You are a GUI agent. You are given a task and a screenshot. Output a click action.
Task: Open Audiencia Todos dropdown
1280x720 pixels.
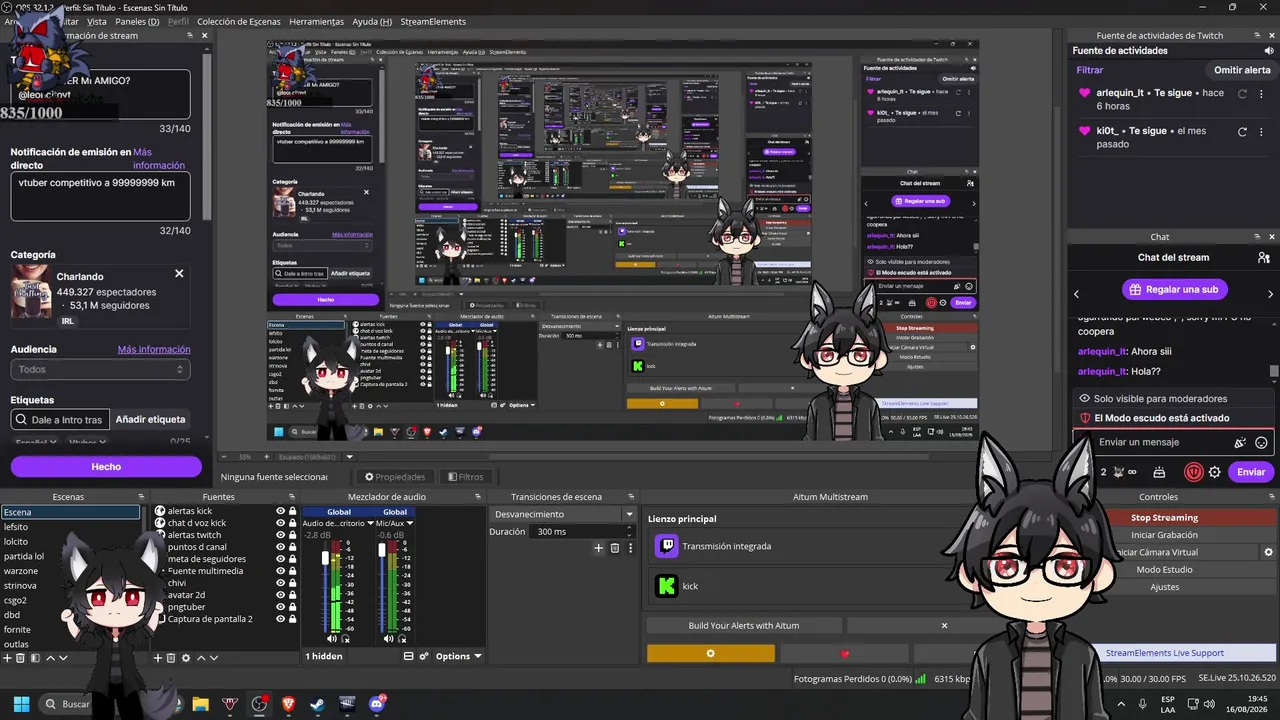coord(100,369)
